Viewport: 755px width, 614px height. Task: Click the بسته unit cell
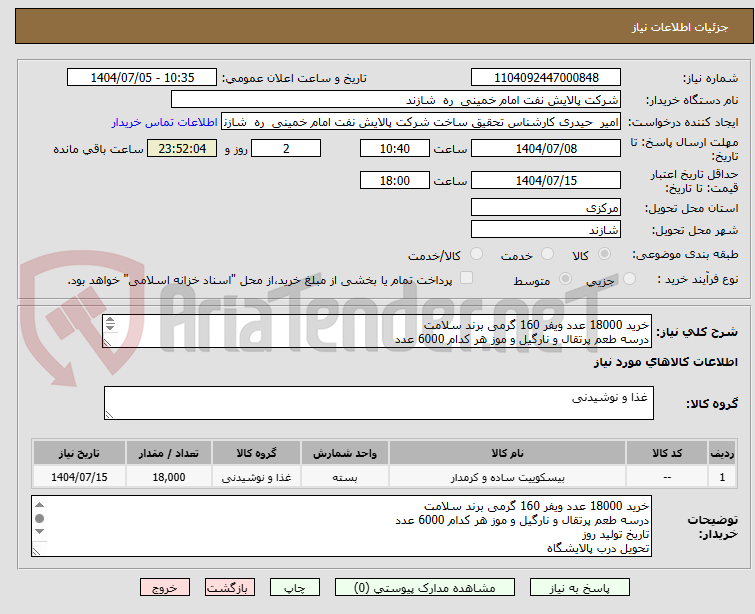(345, 477)
